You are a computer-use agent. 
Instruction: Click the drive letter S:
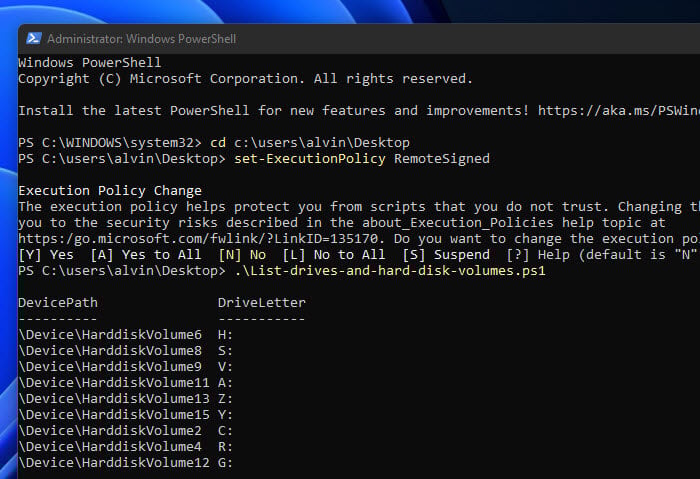[x=225, y=351]
